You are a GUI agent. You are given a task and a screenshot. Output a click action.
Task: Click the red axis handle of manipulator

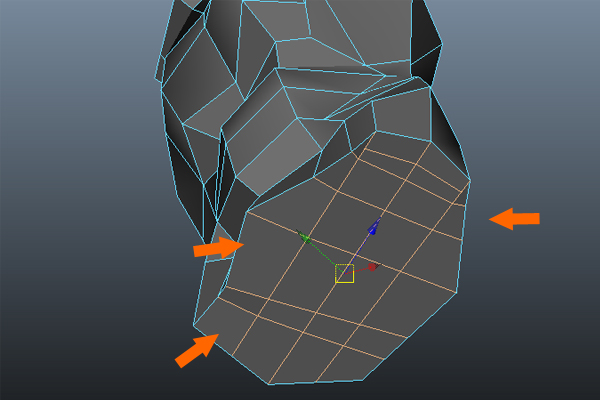tap(373, 266)
